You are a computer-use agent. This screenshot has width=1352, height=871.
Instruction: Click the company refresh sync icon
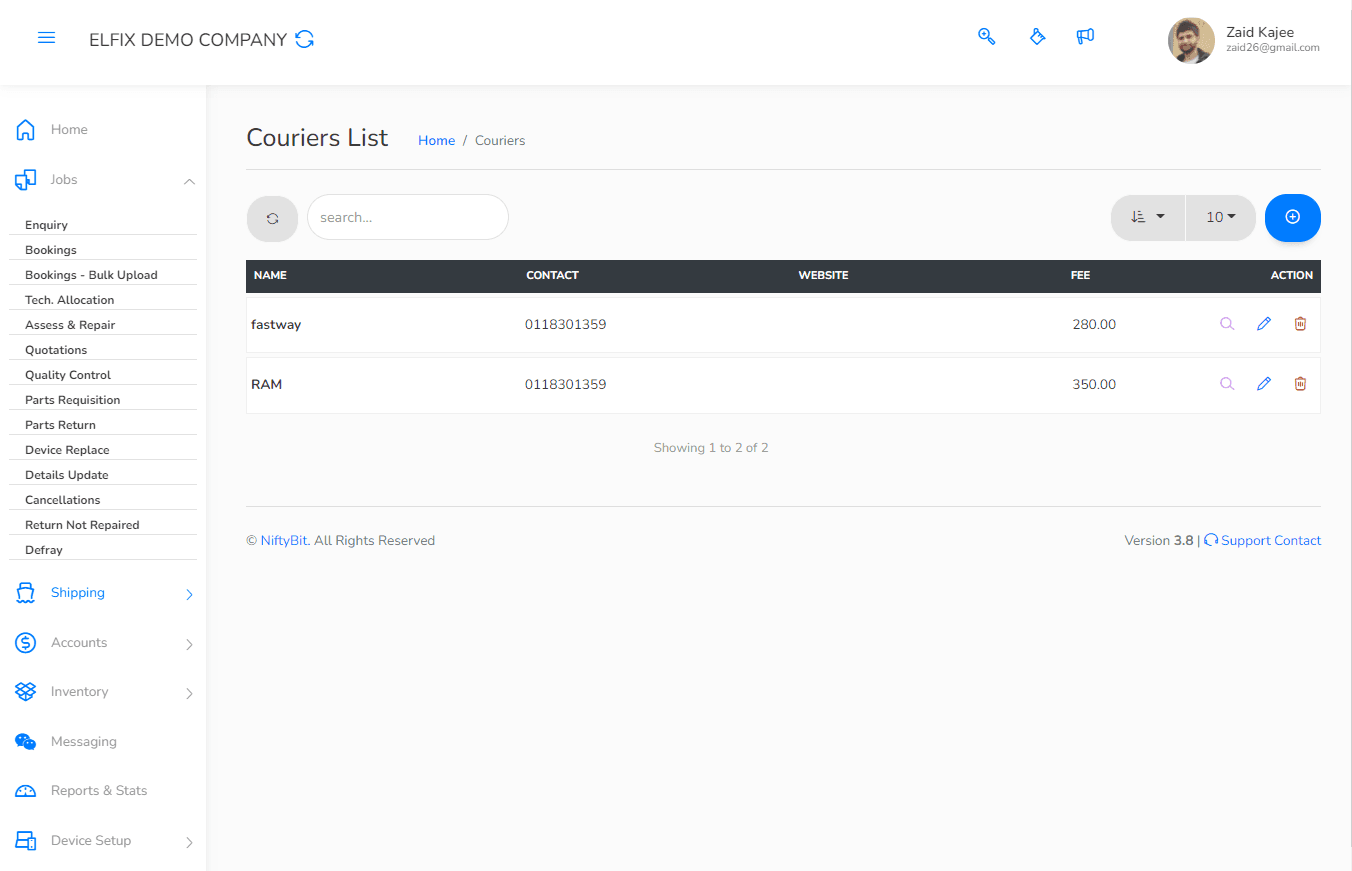305,39
